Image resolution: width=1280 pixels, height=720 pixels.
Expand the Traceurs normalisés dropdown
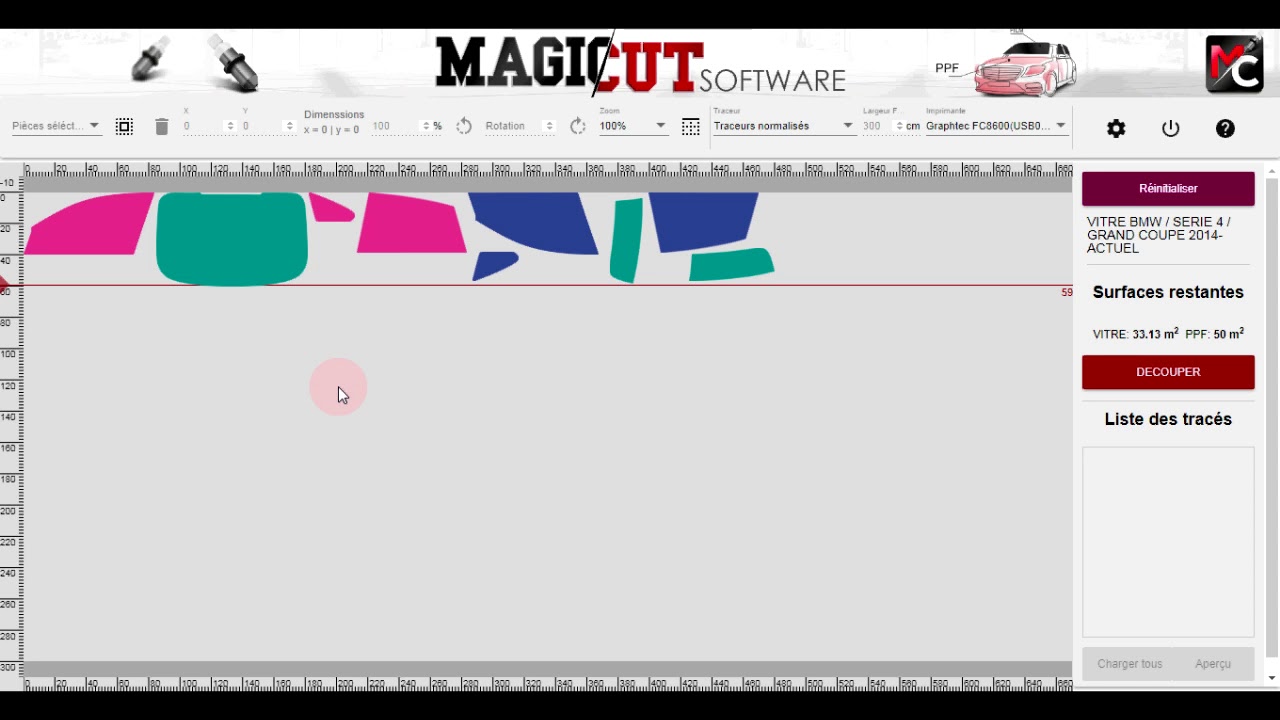tap(783, 126)
